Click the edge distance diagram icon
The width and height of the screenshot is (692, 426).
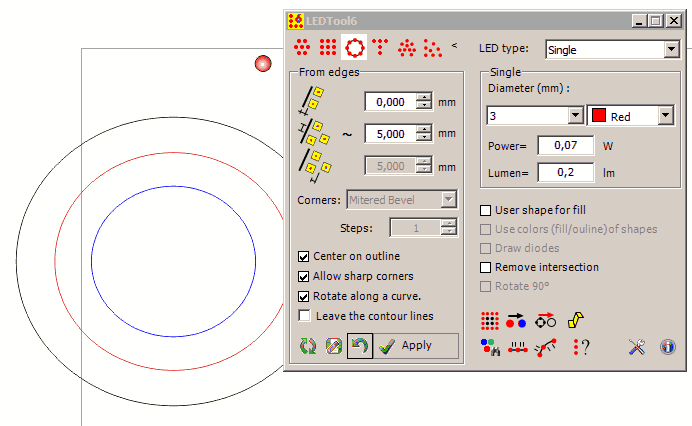[x=311, y=102]
